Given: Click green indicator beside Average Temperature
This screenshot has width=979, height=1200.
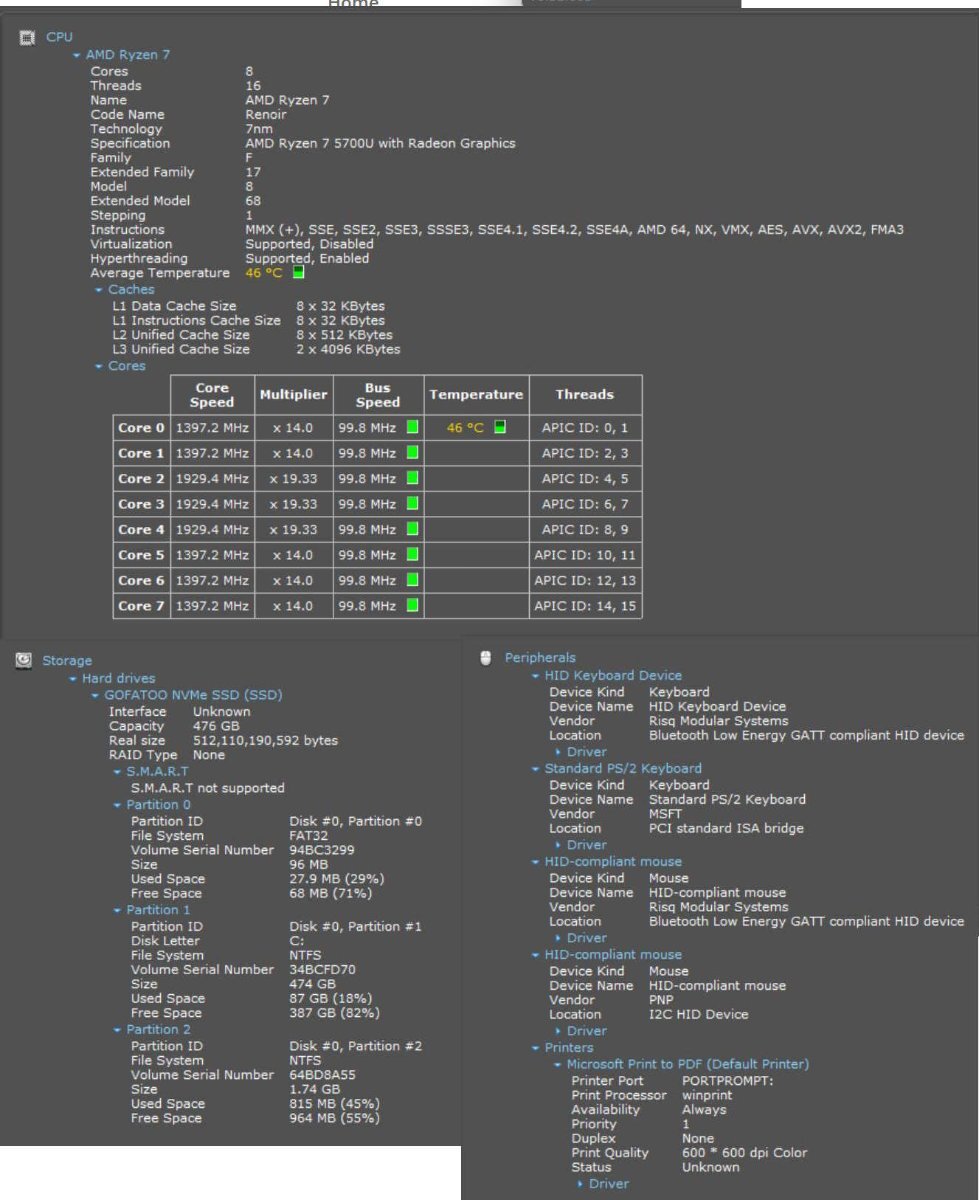Looking at the screenshot, I should click(298, 272).
